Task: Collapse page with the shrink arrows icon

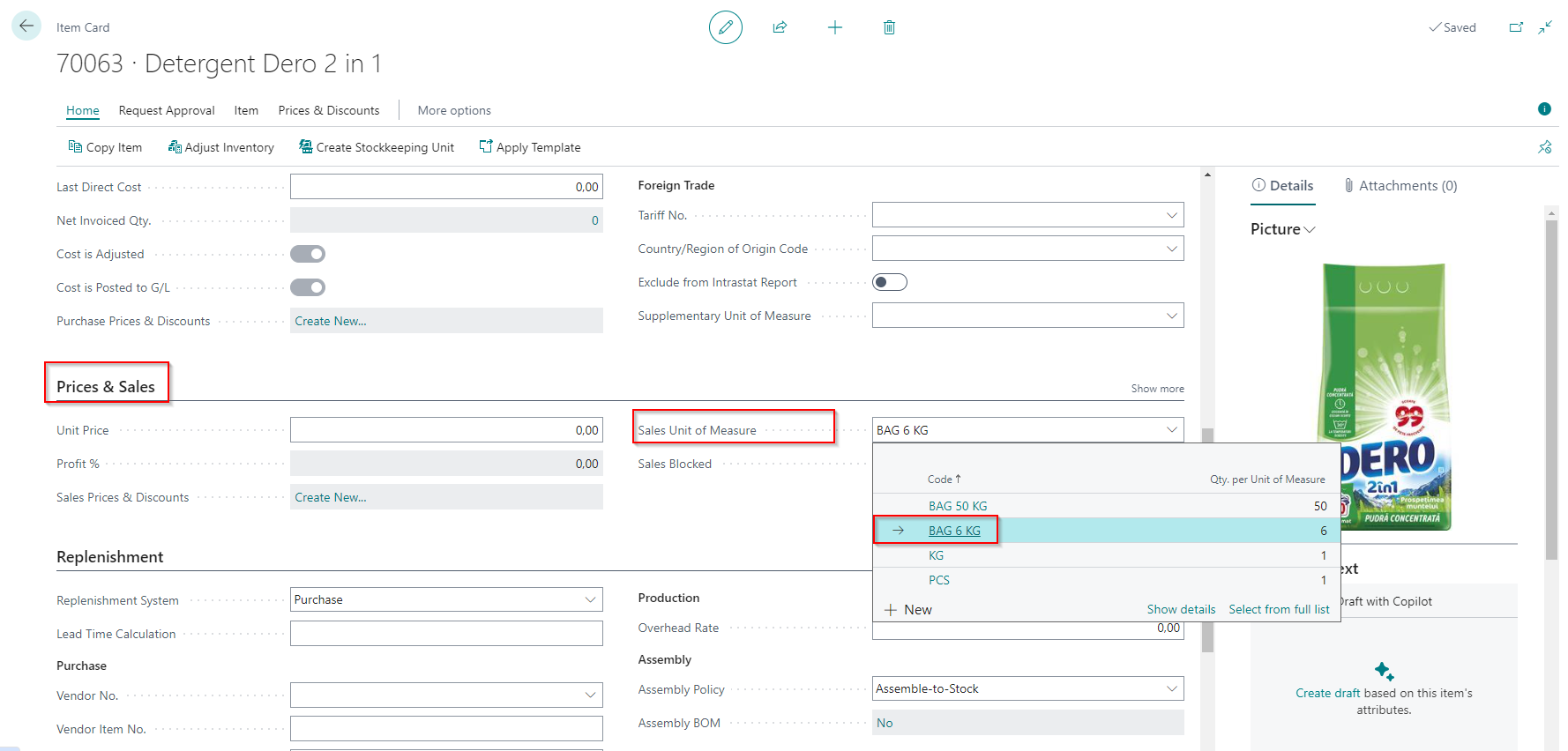Action: pos(1545,27)
